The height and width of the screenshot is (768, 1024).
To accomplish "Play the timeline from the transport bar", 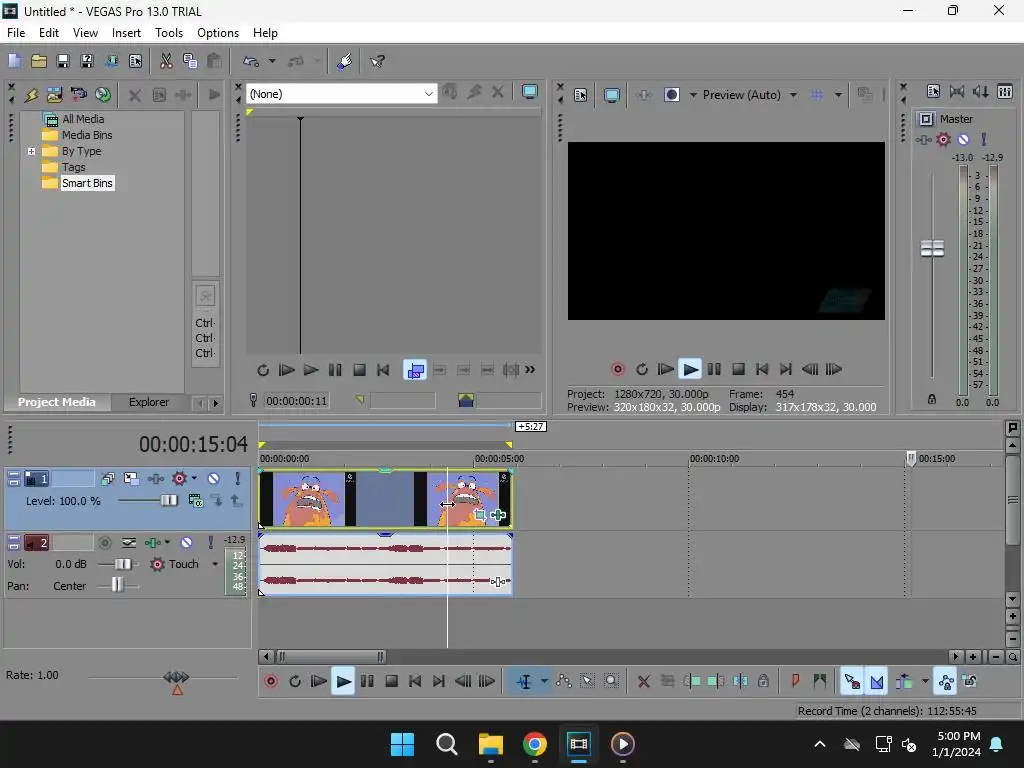I will (x=343, y=682).
